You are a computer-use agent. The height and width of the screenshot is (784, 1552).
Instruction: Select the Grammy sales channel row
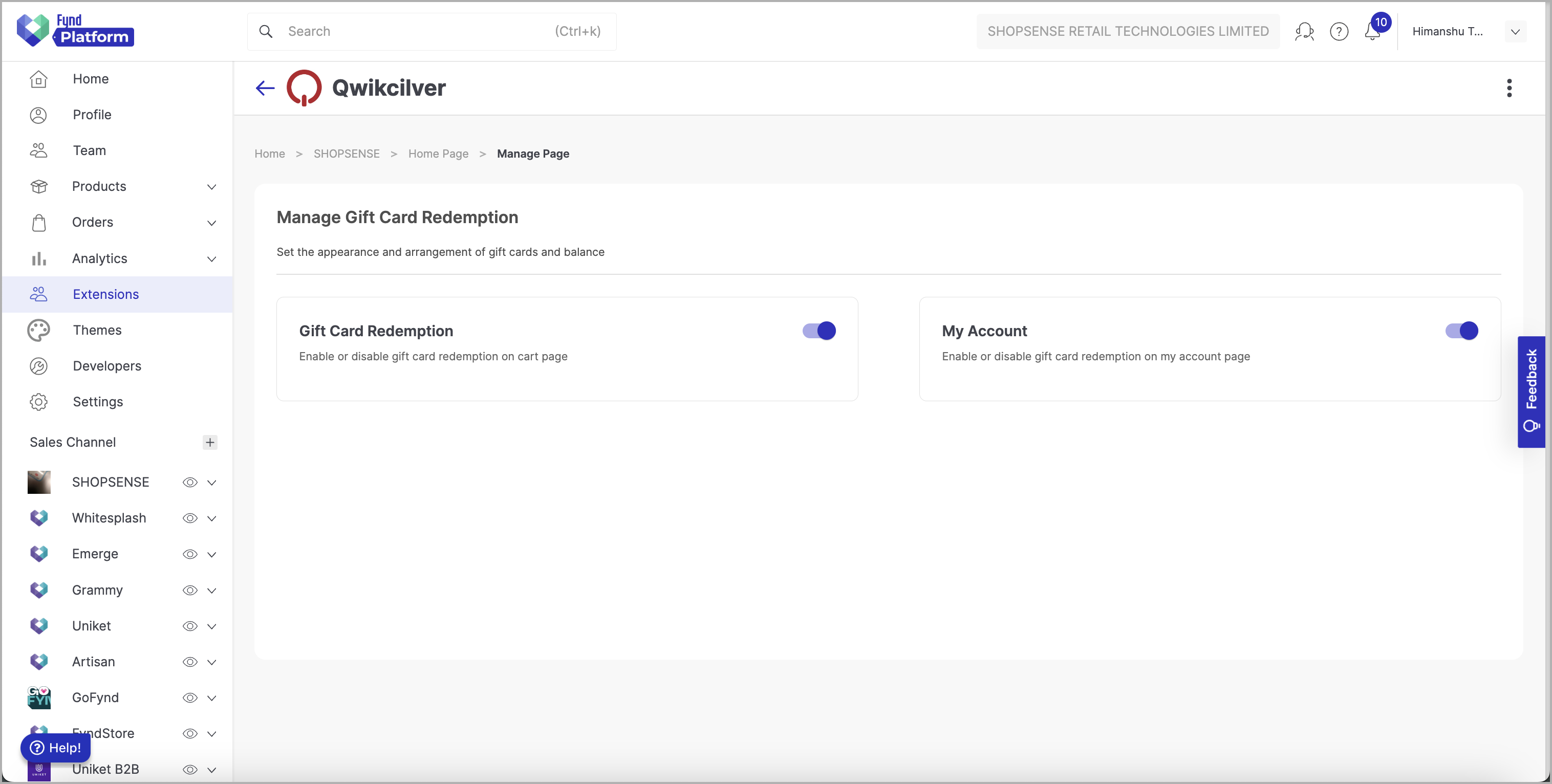click(118, 590)
